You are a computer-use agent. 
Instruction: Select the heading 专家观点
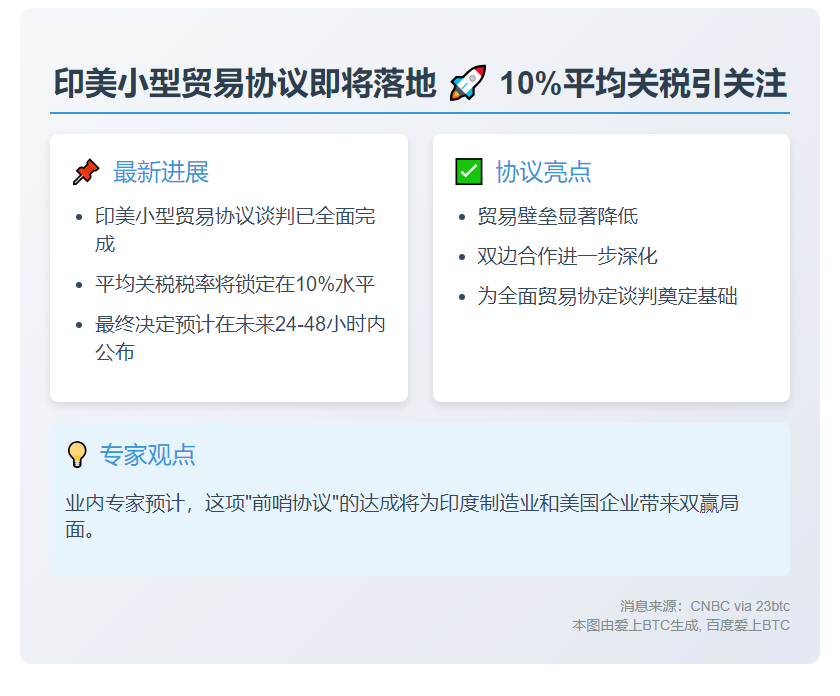[x=147, y=455]
